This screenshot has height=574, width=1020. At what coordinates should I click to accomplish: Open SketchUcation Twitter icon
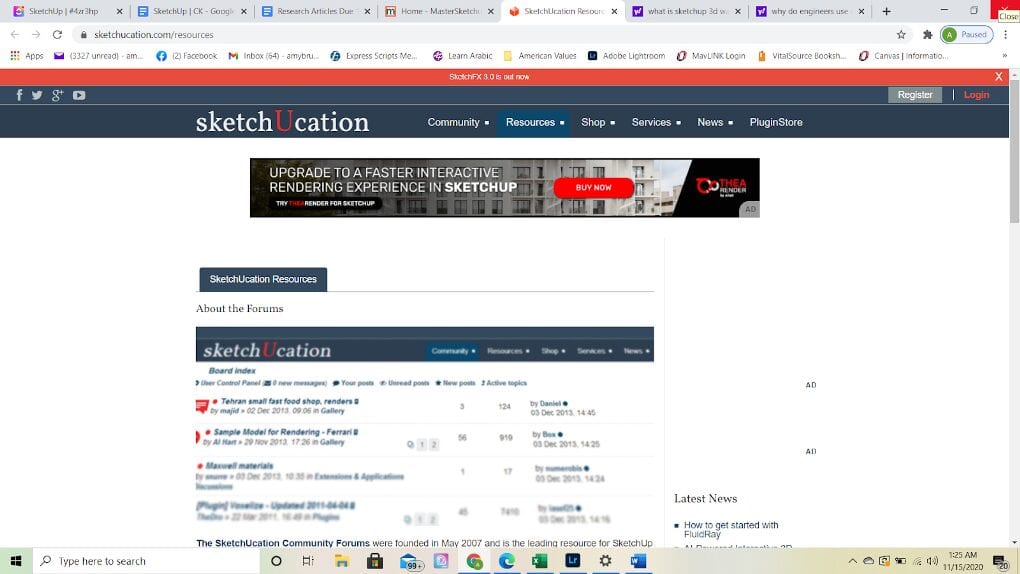coord(37,95)
